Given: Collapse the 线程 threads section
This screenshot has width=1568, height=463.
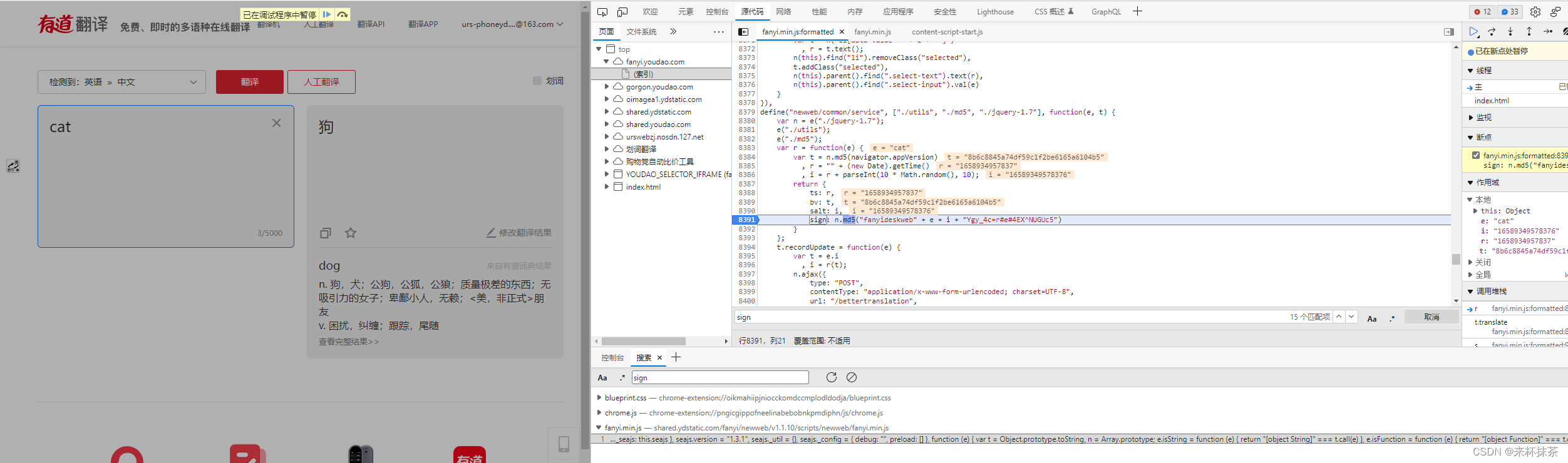Looking at the screenshot, I should (x=1470, y=71).
